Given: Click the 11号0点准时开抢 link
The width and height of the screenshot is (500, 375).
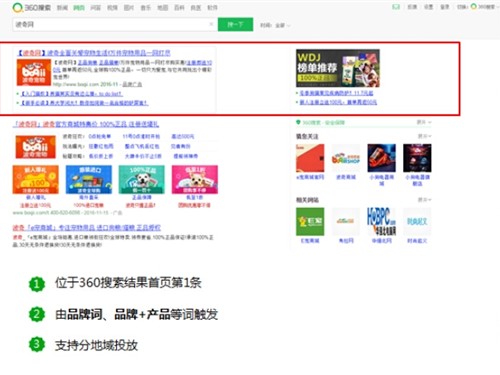Looking at the screenshot, I should (141, 136).
